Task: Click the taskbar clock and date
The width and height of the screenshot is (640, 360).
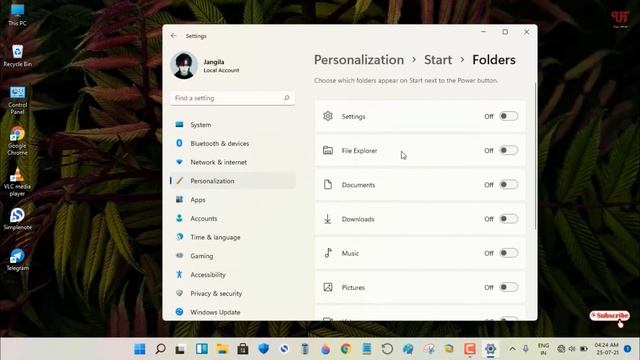Action: [606, 349]
